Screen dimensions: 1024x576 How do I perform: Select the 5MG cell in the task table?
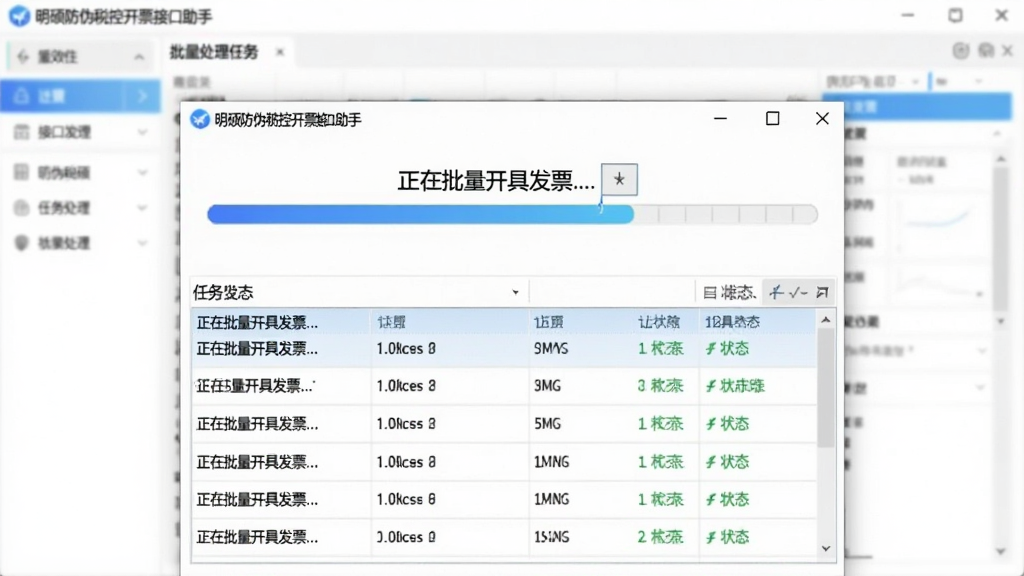coord(547,424)
